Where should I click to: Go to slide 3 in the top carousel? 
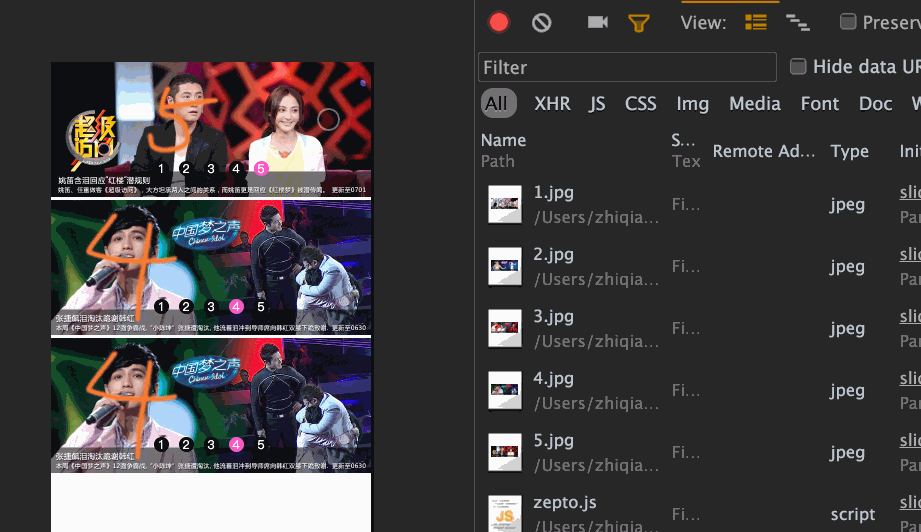tap(211, 169)
